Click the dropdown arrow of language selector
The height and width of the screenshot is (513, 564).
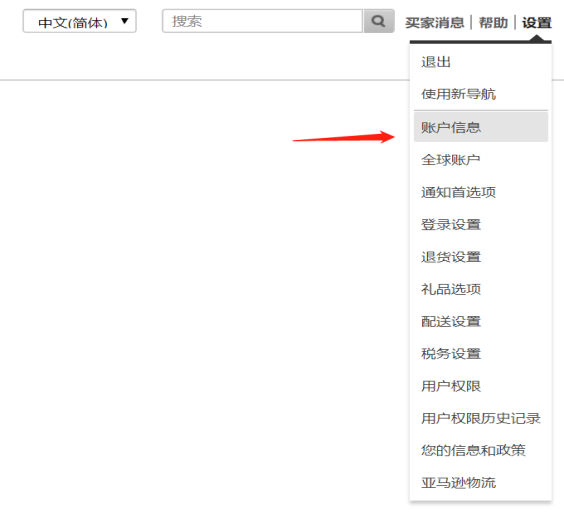pos(124,21)
